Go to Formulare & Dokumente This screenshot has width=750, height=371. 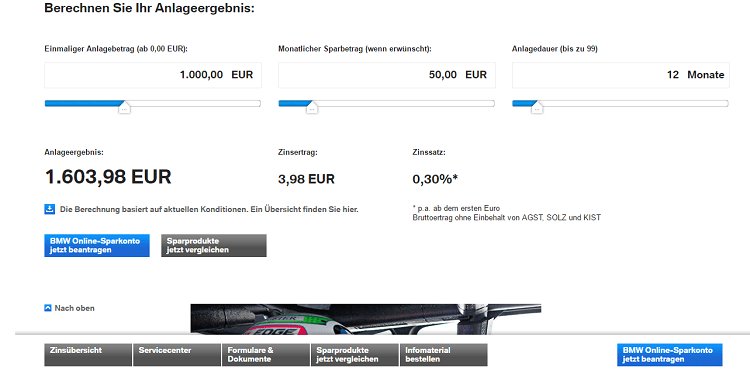(266, 355)
